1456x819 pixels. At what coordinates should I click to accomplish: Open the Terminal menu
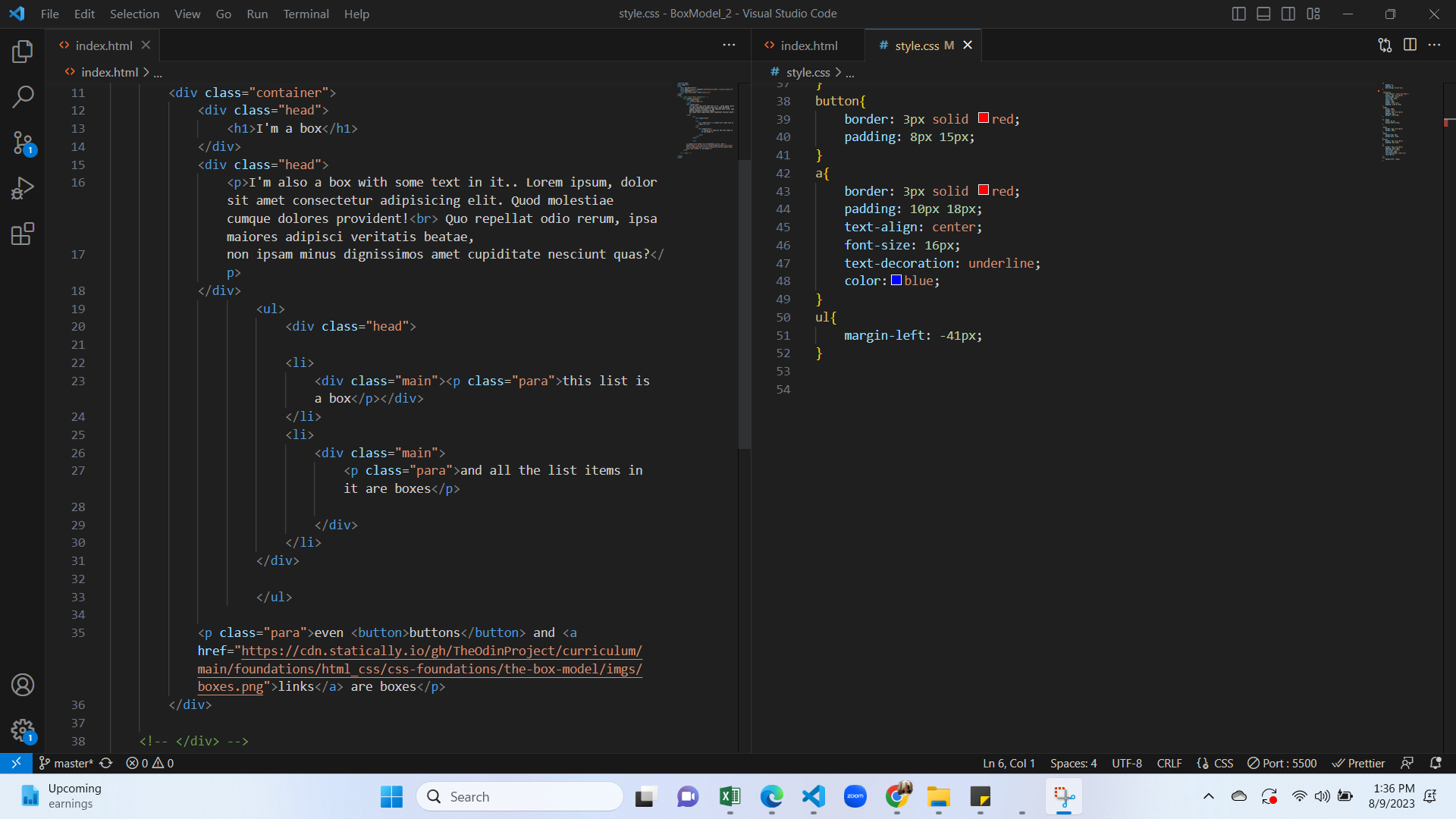tap(306, 14)
